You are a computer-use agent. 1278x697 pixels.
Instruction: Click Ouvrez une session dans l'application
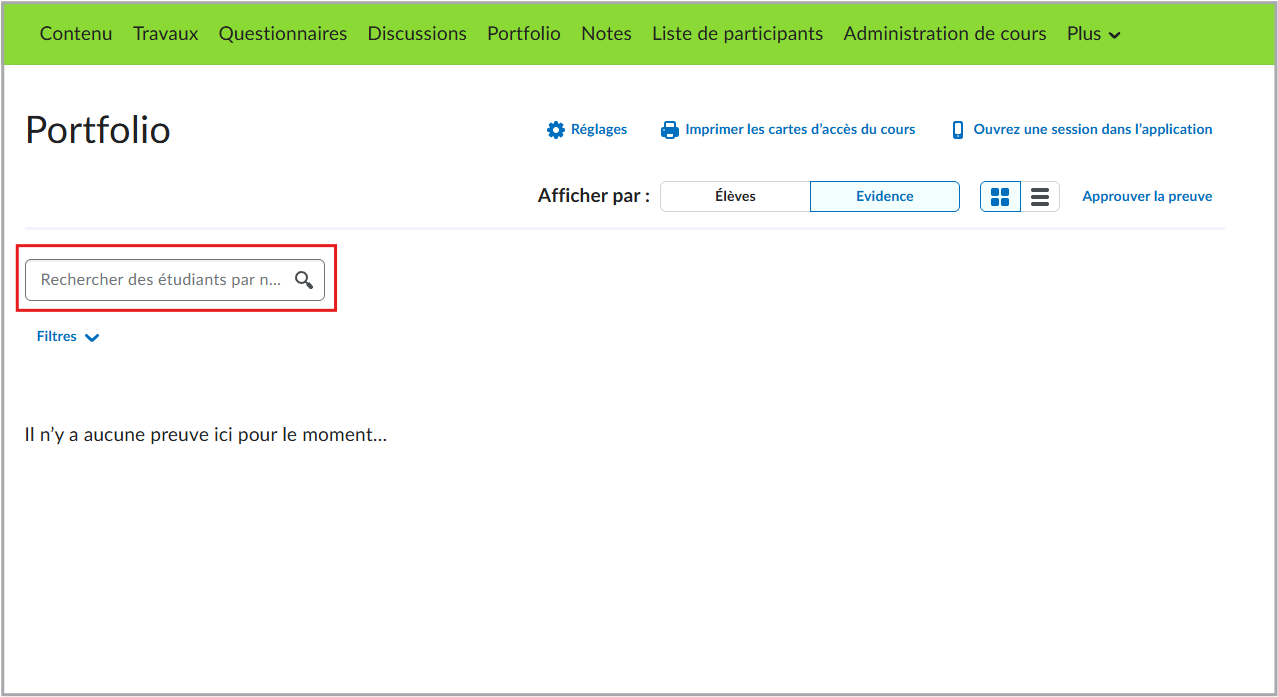(x=1093, y=130)
